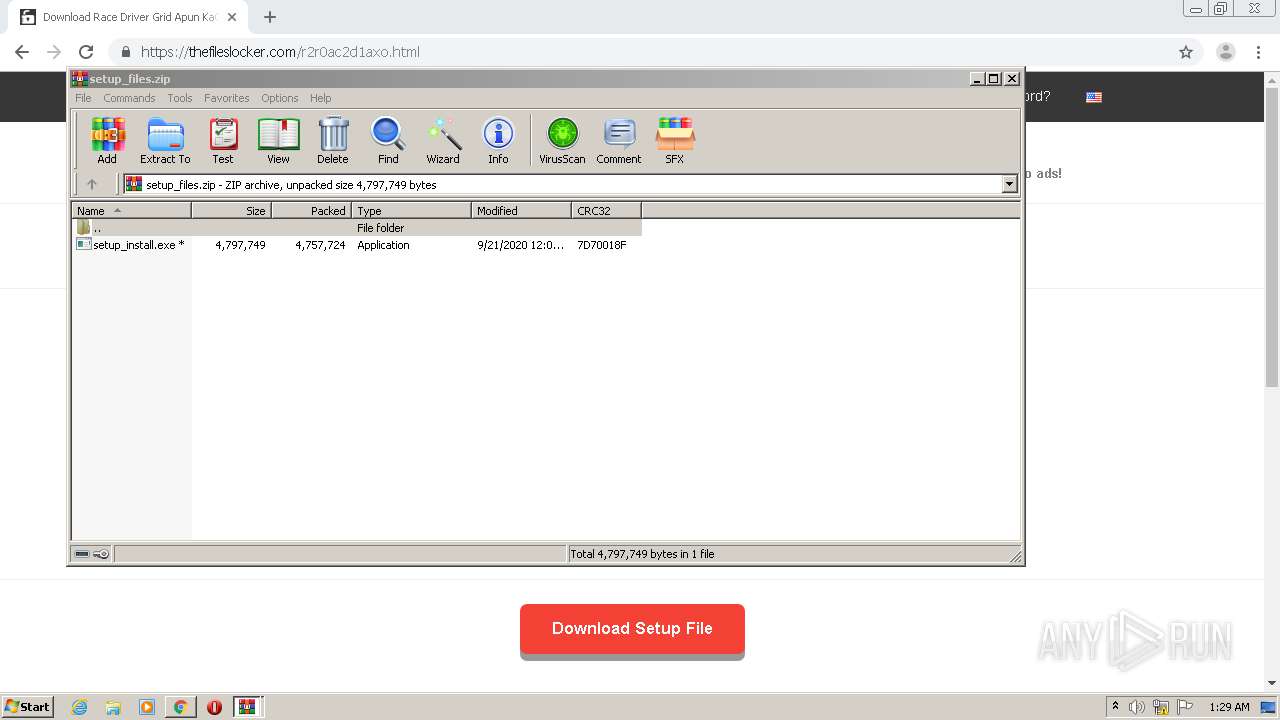The width and height of the screenshot is (1280, 720).
Task: Select setup_install.exe file row
Action: tap(356, 245)
